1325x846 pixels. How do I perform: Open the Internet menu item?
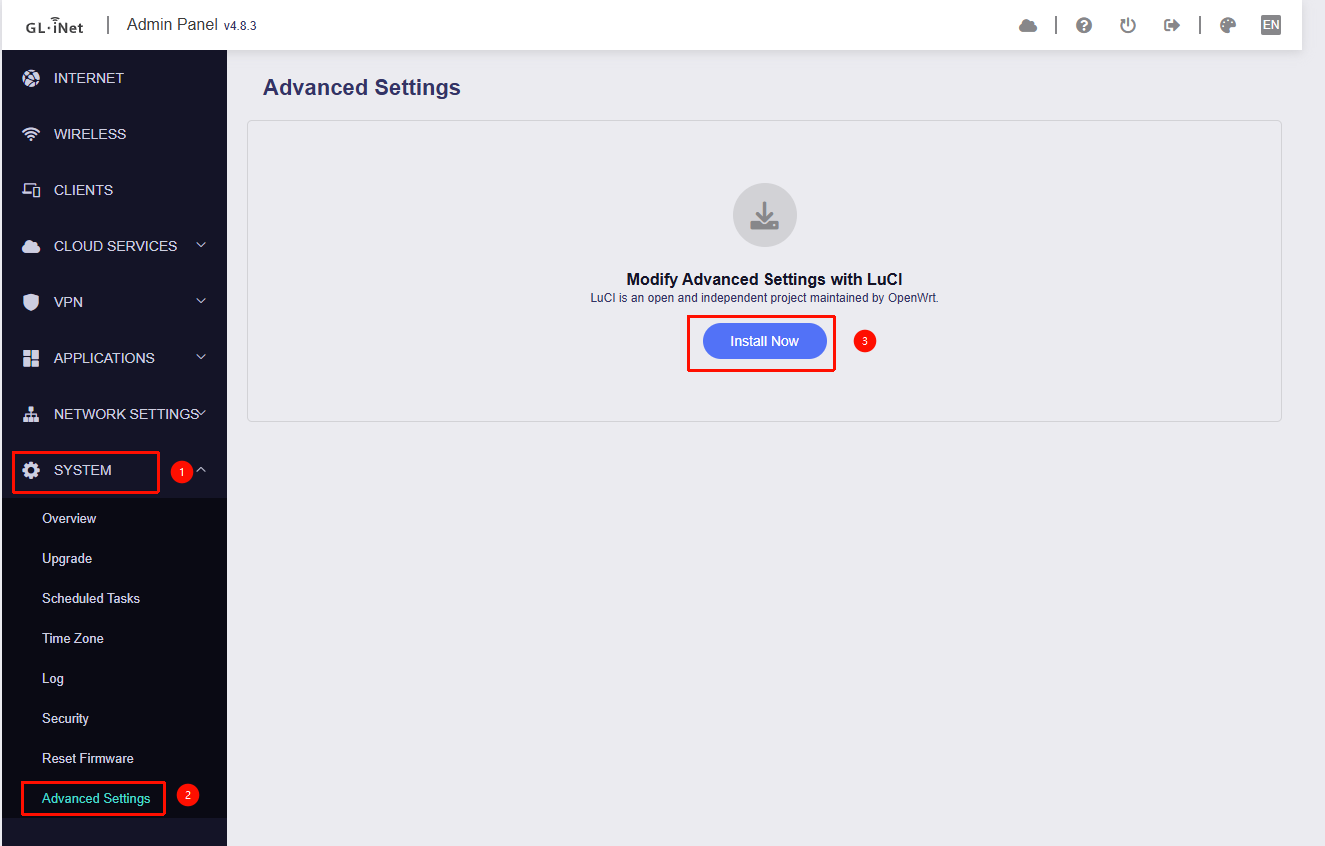click(88, 78)
